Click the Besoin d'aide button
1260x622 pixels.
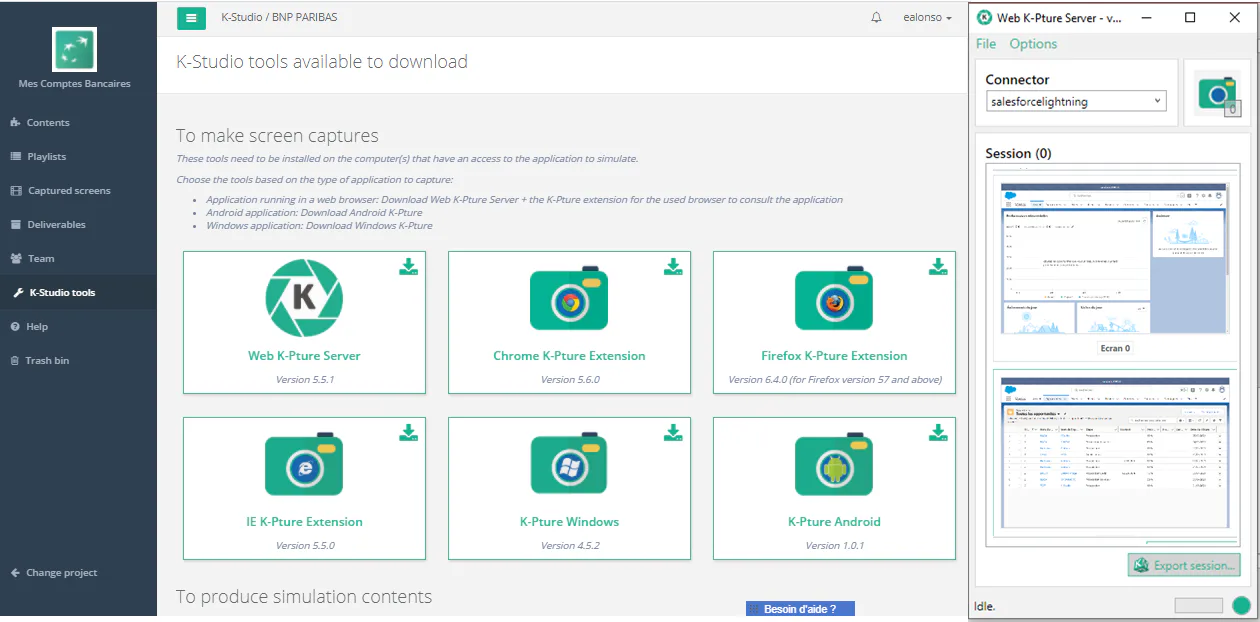[x=799, y=608]
